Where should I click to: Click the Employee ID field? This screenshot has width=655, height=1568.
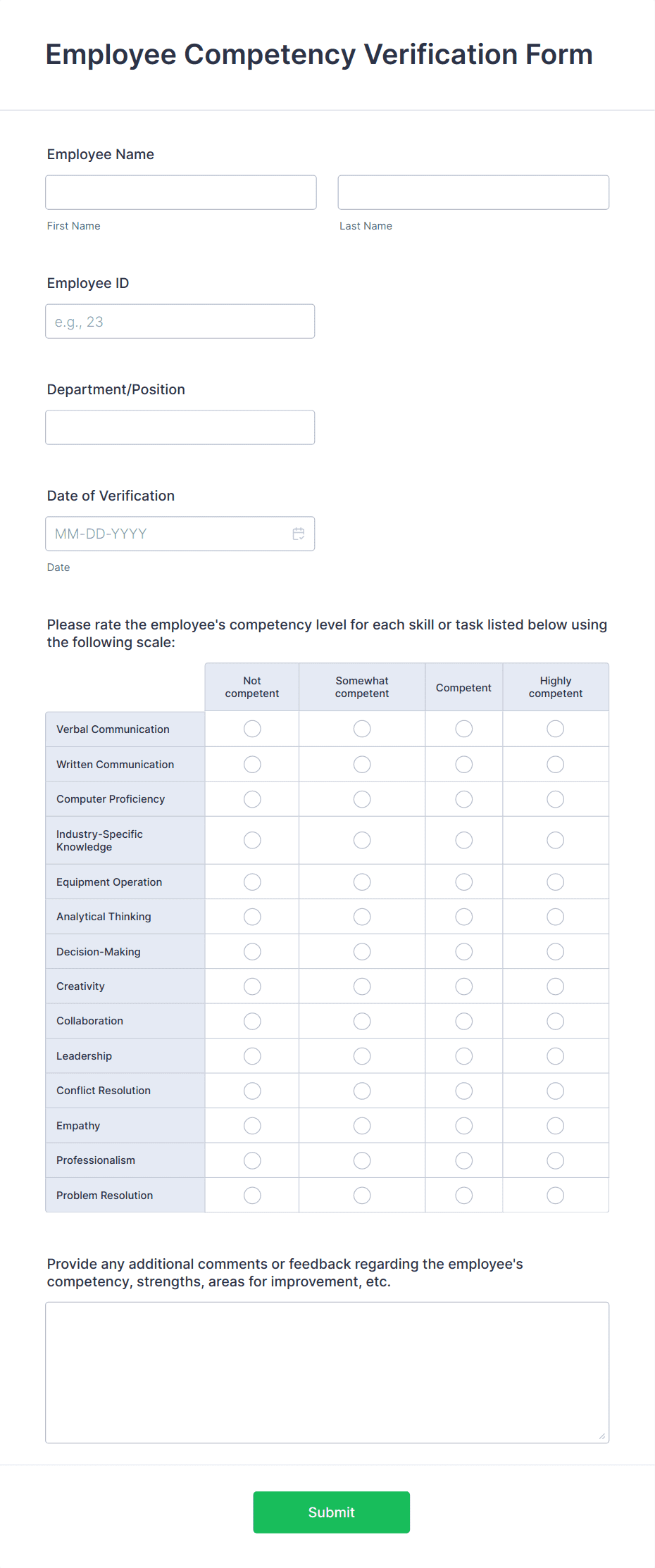(x=180, y=321)
